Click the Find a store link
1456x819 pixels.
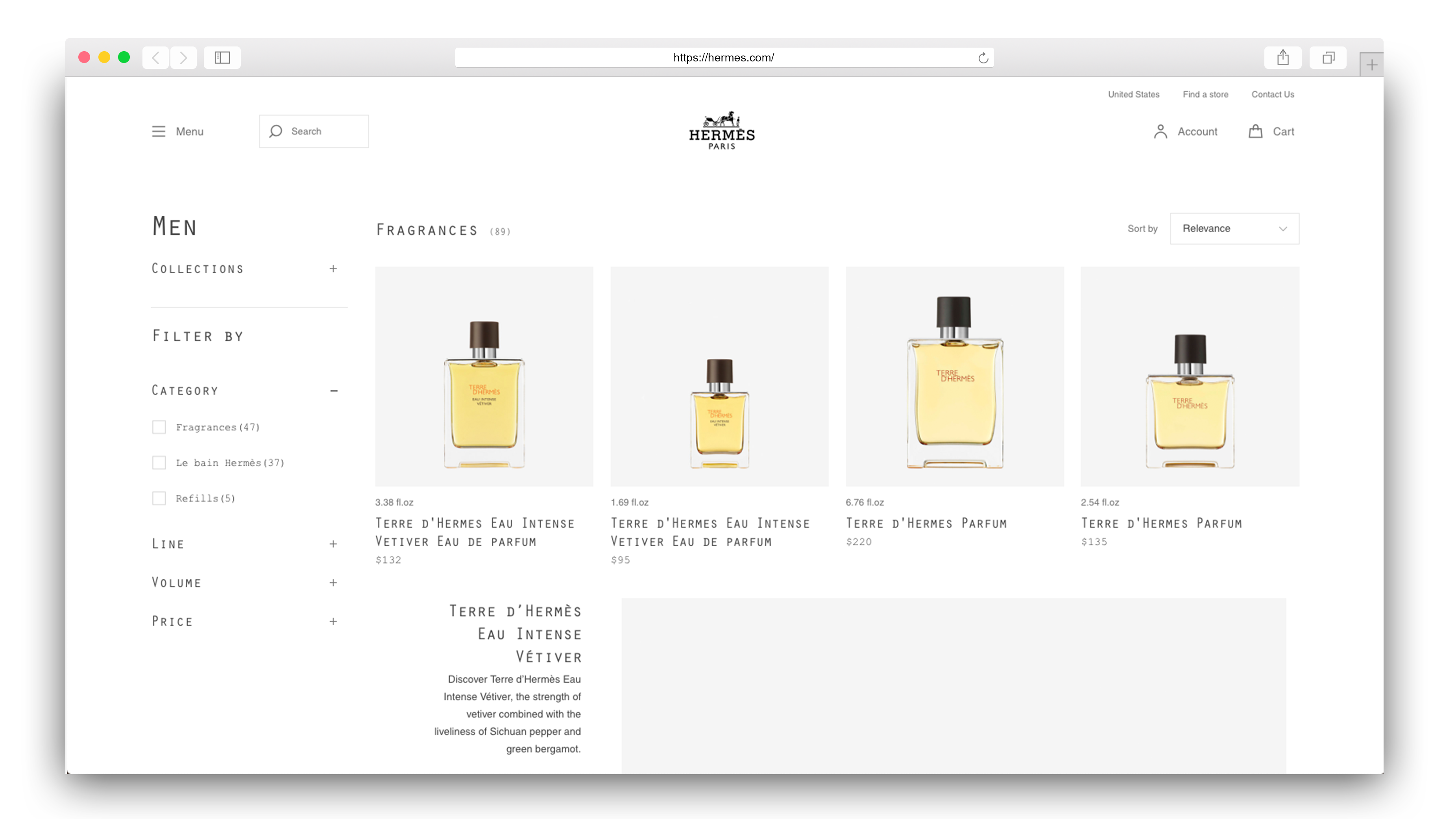(x=1205, y=94)
